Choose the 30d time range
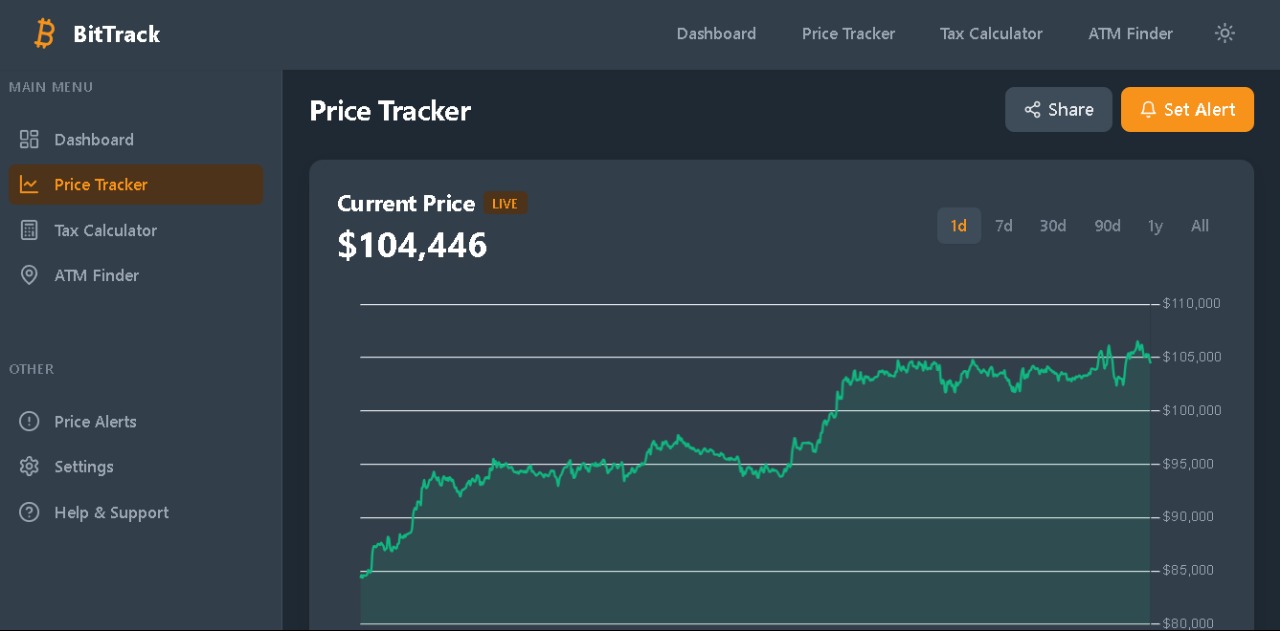The image size is (1280, 631). tap(1052, 225)
